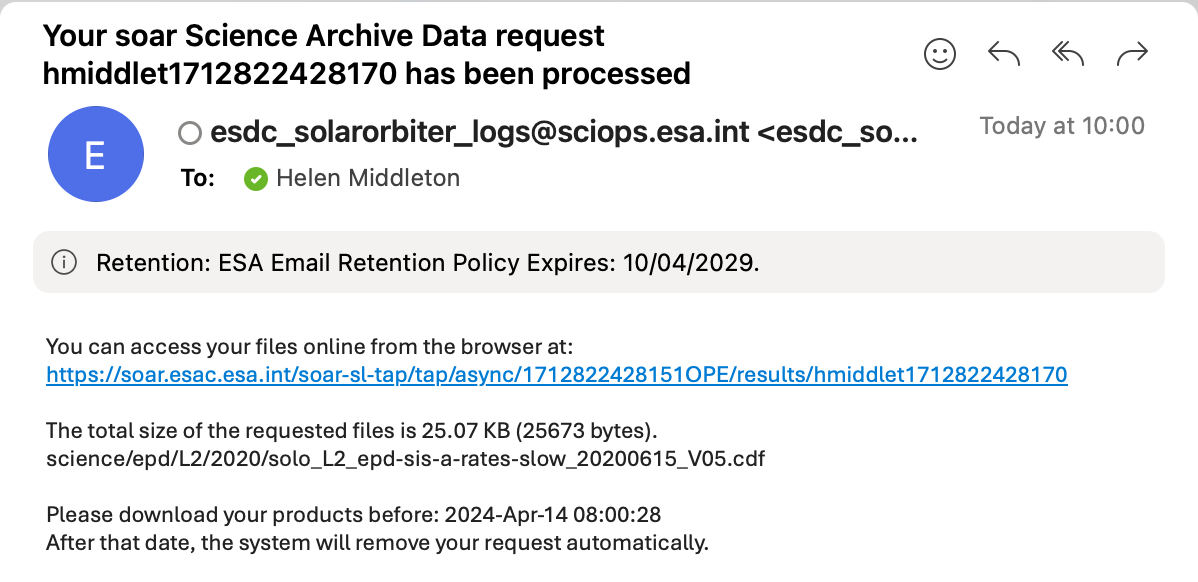Click the presence status circle beside sender address
1198x582 pixels.
[x=189, y=134]
